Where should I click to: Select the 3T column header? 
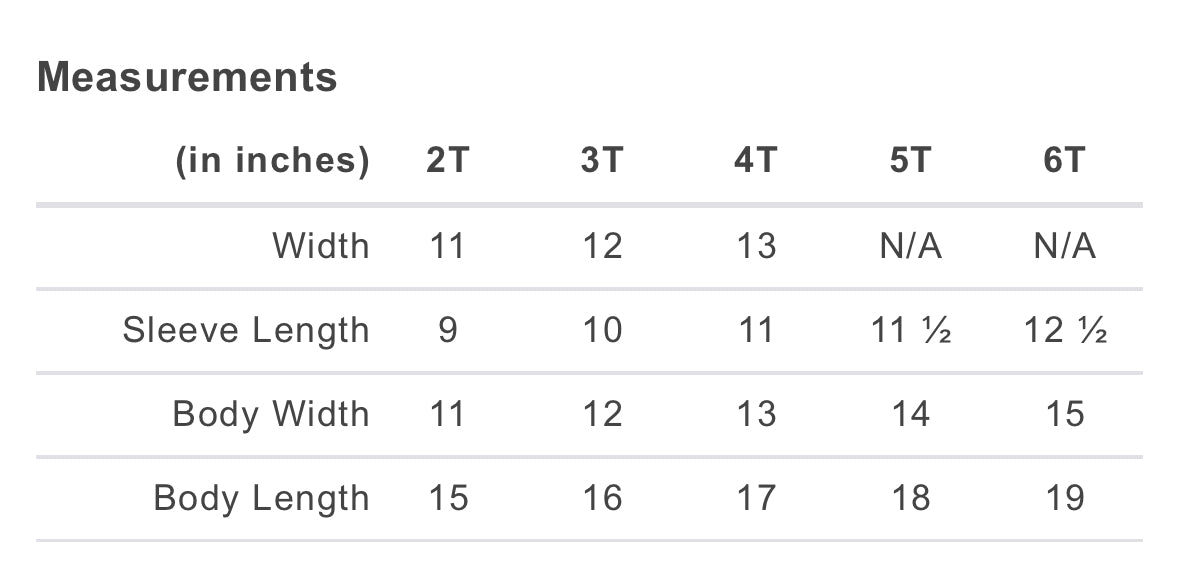pyautogui.click(x=602, y=160)
